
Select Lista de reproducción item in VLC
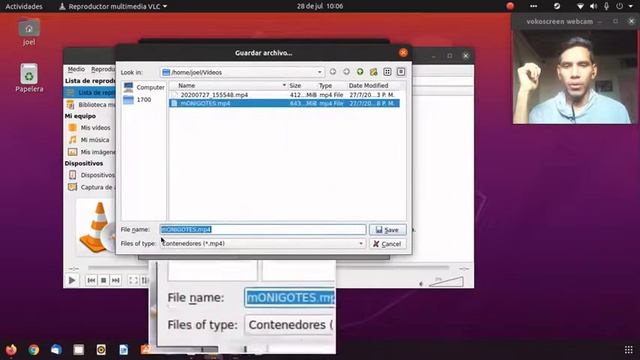click(x=90, y=93)
